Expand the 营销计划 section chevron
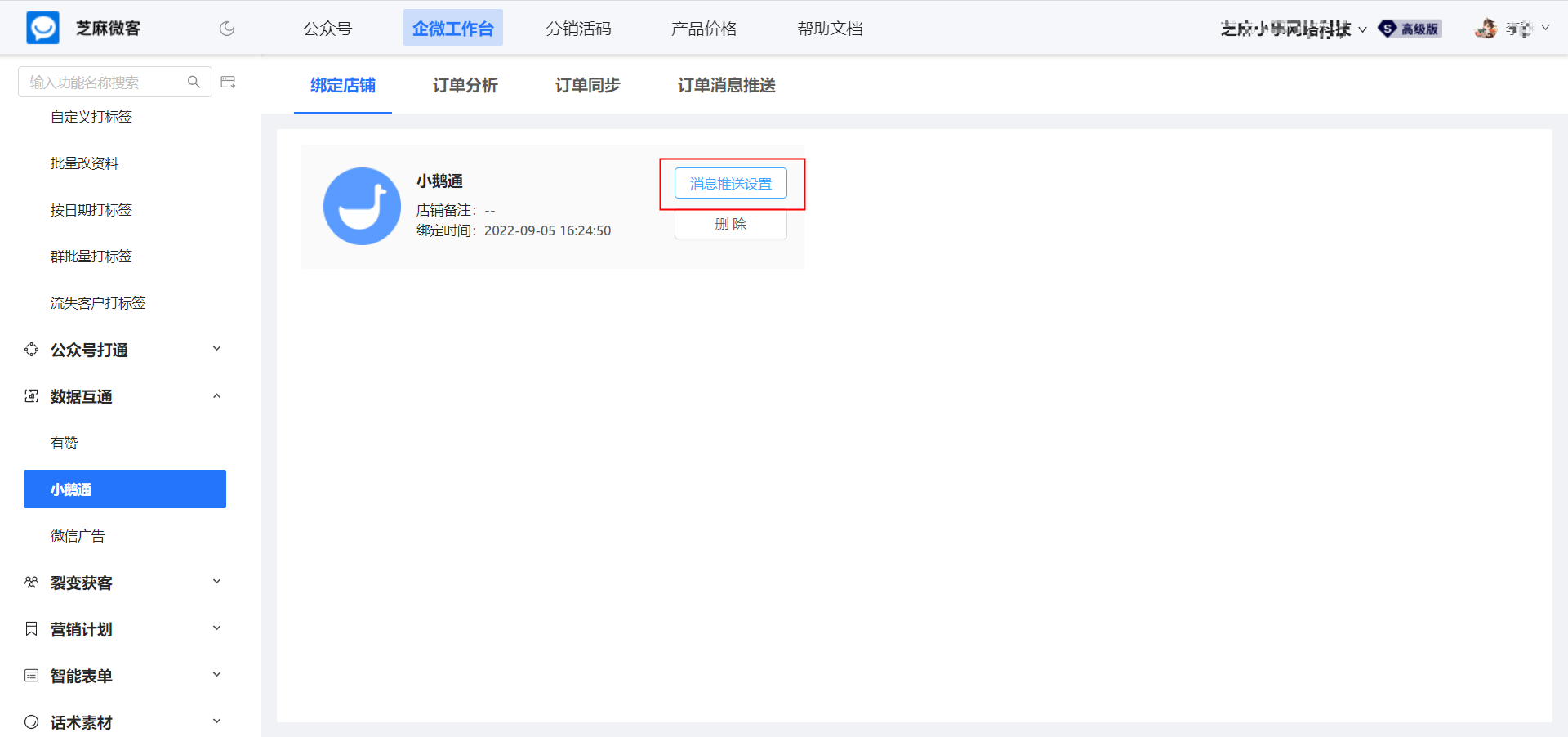The image size is (1568, 737). (x=217, y=628)
